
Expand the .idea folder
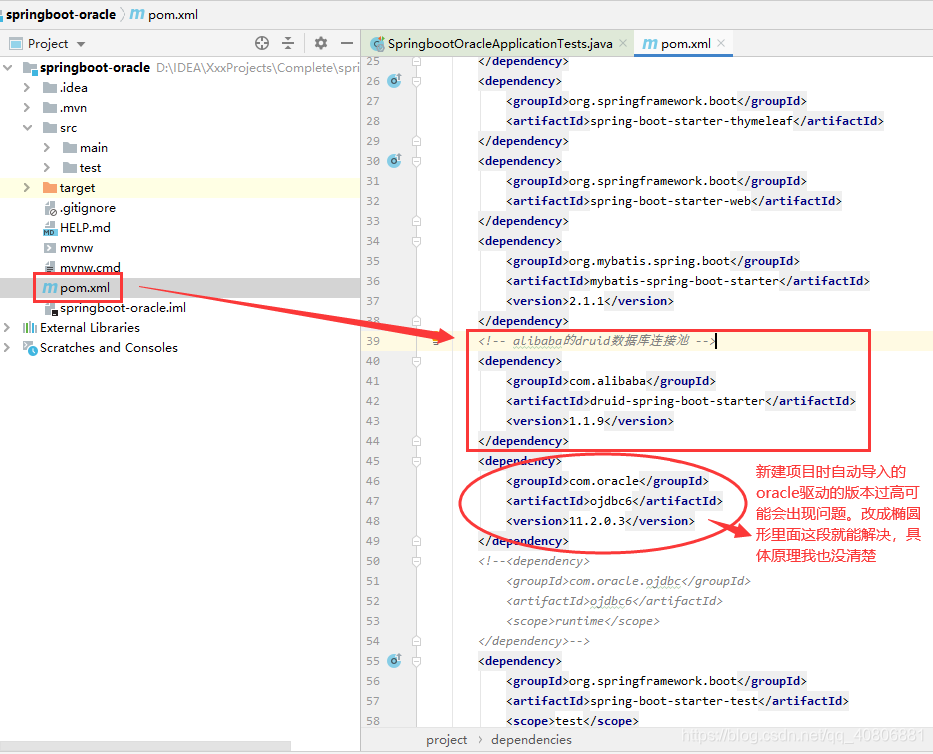(x=27, y=87)
